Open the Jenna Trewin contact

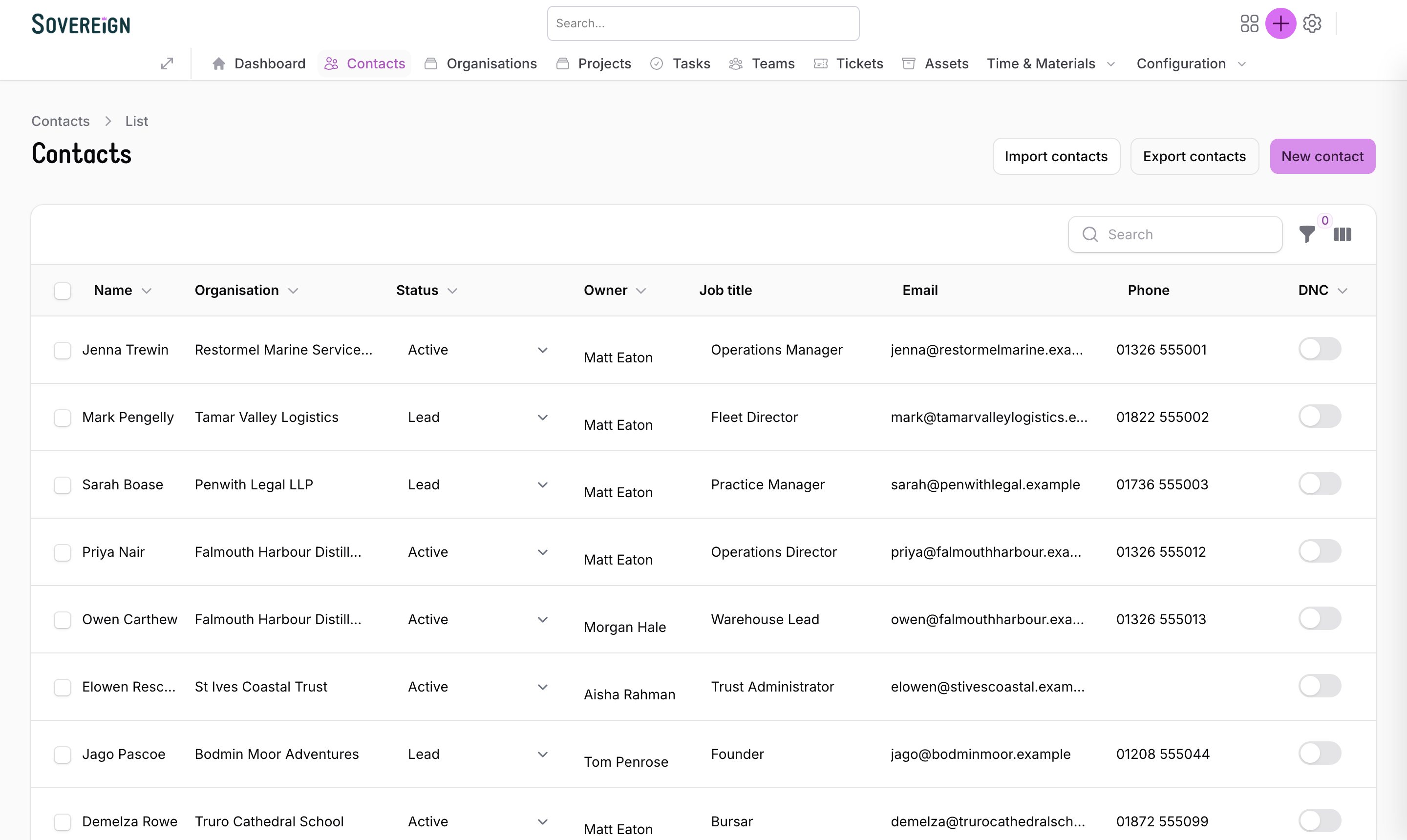point(125,350)
